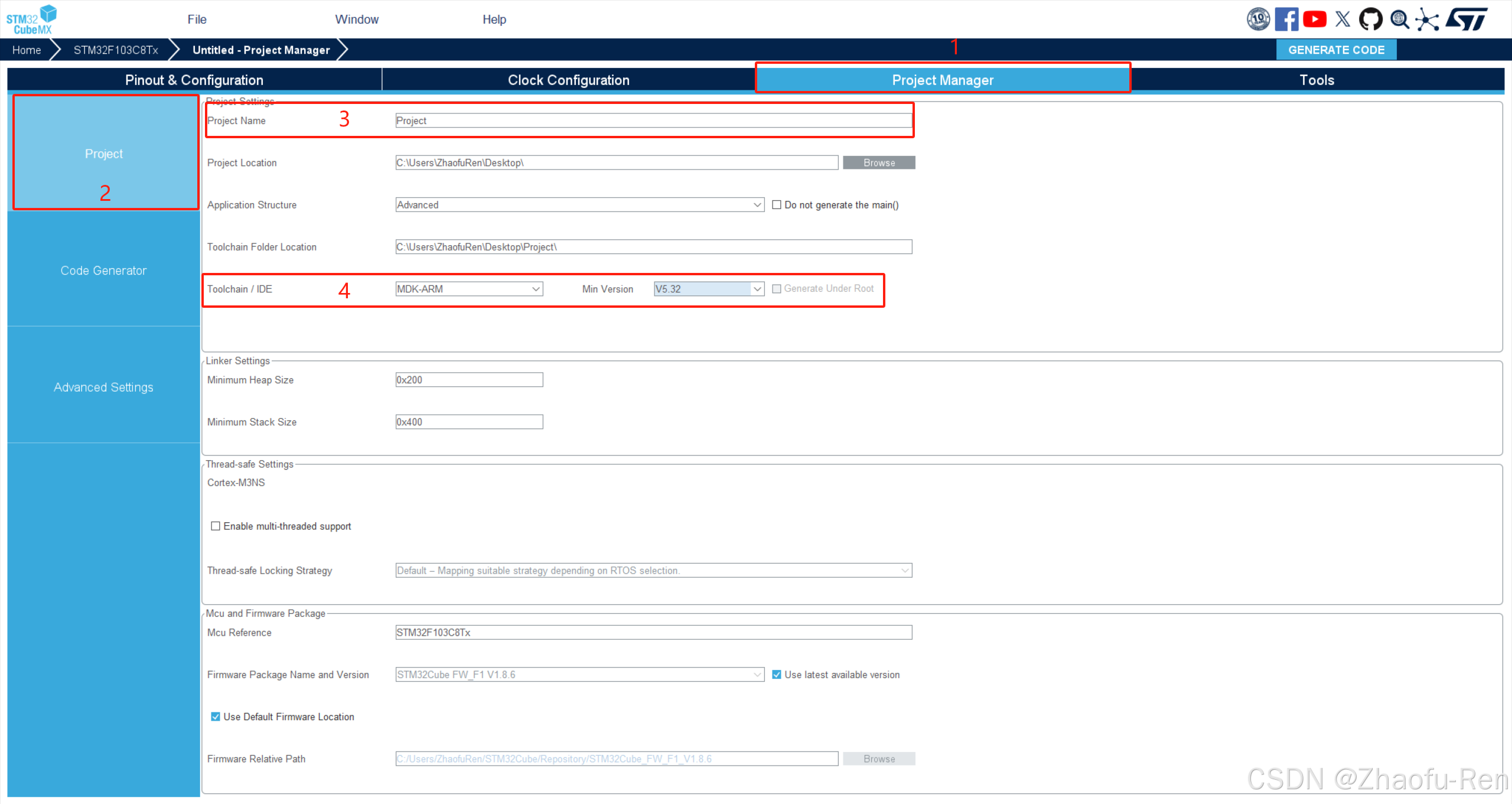This screenshot has height=804, width=1512.
Task: Click the STM32F103C8Tx breadcrumb
Action: 116,50
